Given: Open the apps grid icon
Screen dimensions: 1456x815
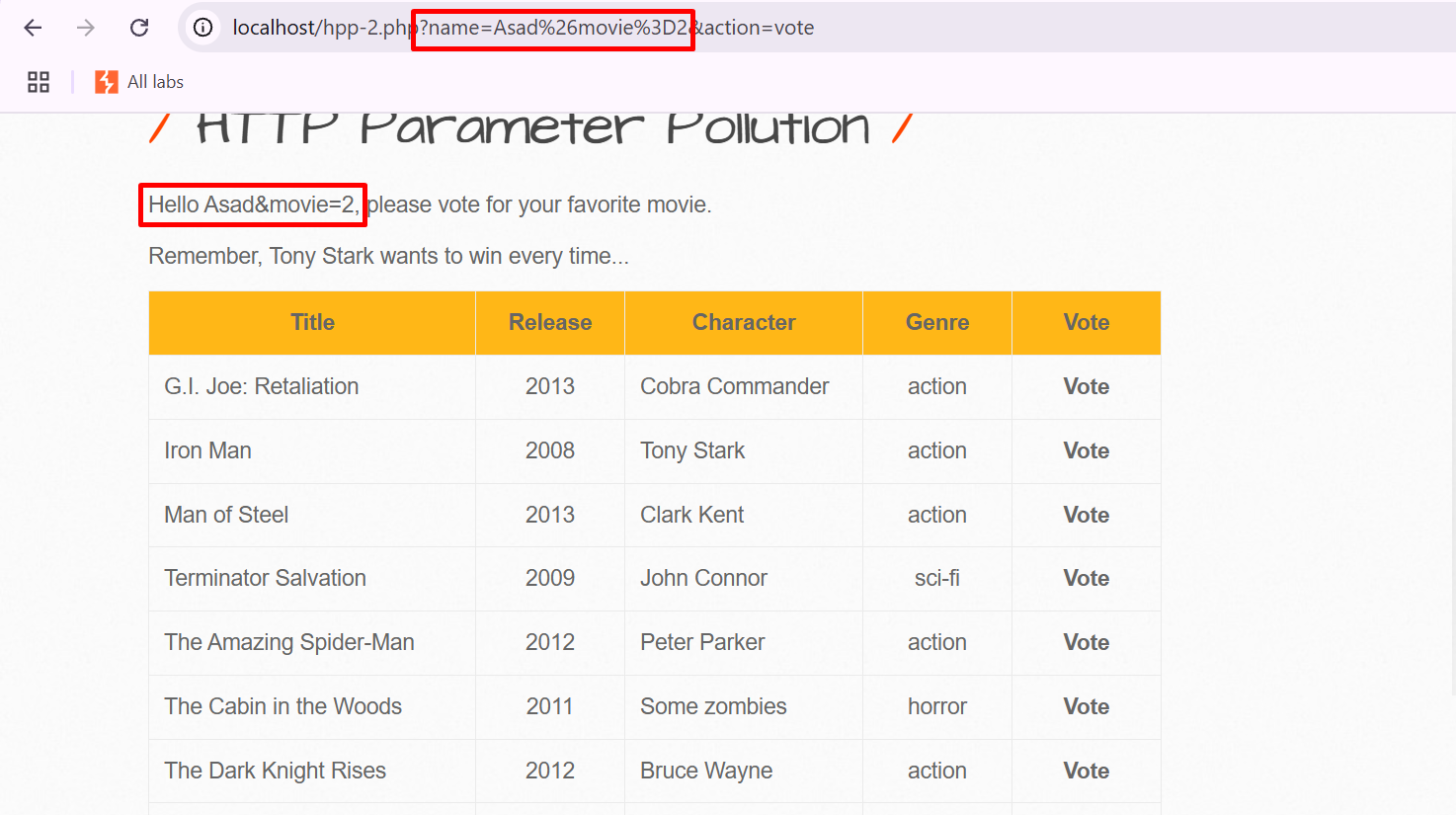Looking at the screenshot, I should click(39, 82).
